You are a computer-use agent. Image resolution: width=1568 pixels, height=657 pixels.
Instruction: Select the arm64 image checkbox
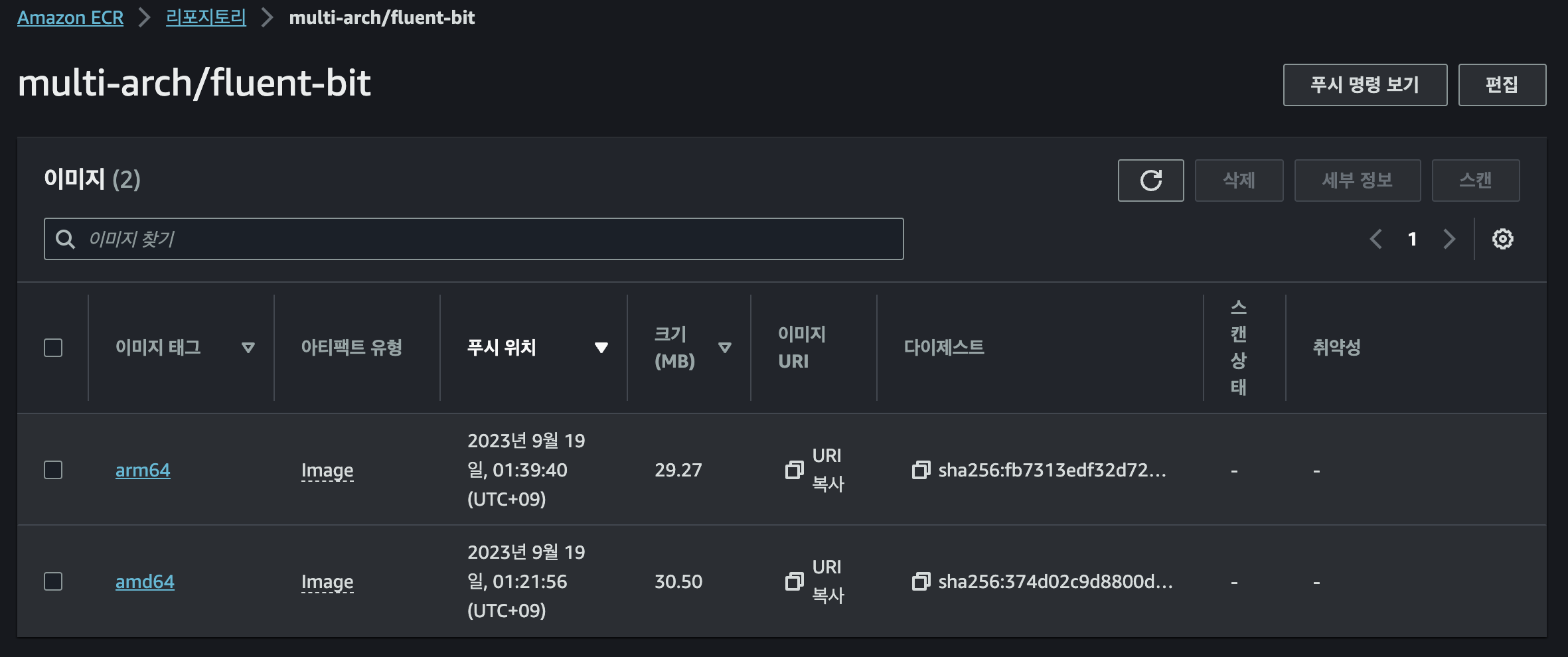point(53,470)
